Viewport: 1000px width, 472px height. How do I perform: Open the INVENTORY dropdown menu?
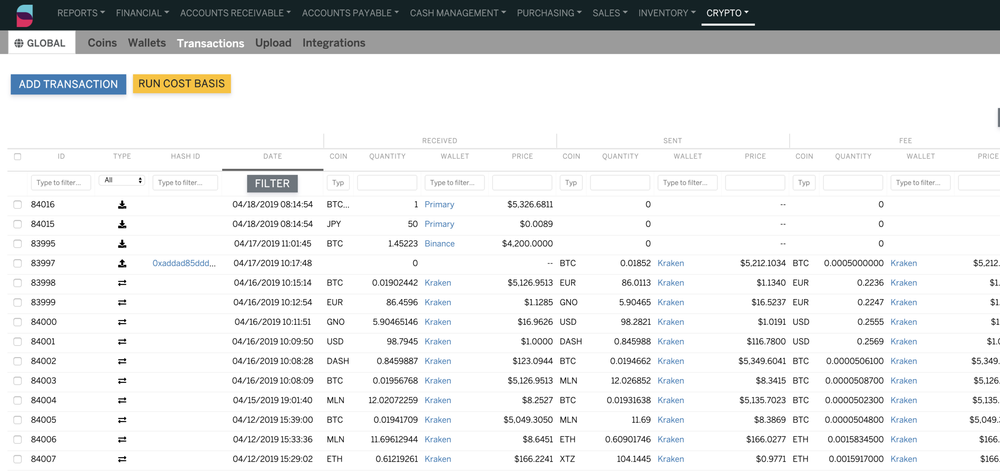click(667, 13)
